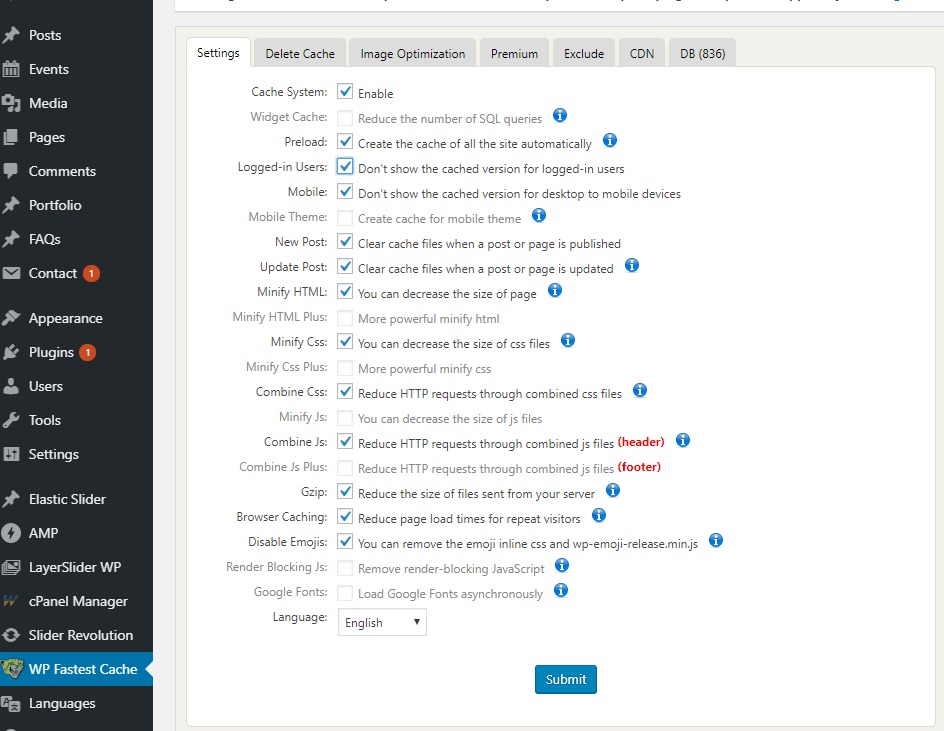The width and height of the screenshot is (944, 731).
Task: Click info icon beside Mobile Theme
Action: click(539, 216)
